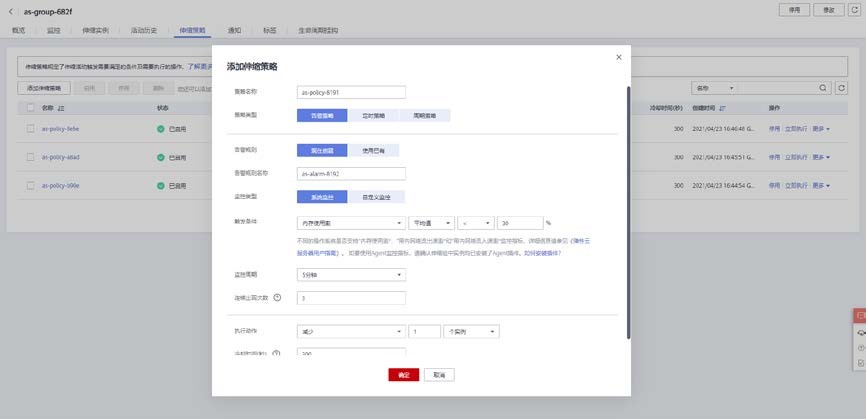The height and width of the screenshot is (419, 866).
Task: Tick checkbox for as-policy-b90e row
Action: (31, 186)
